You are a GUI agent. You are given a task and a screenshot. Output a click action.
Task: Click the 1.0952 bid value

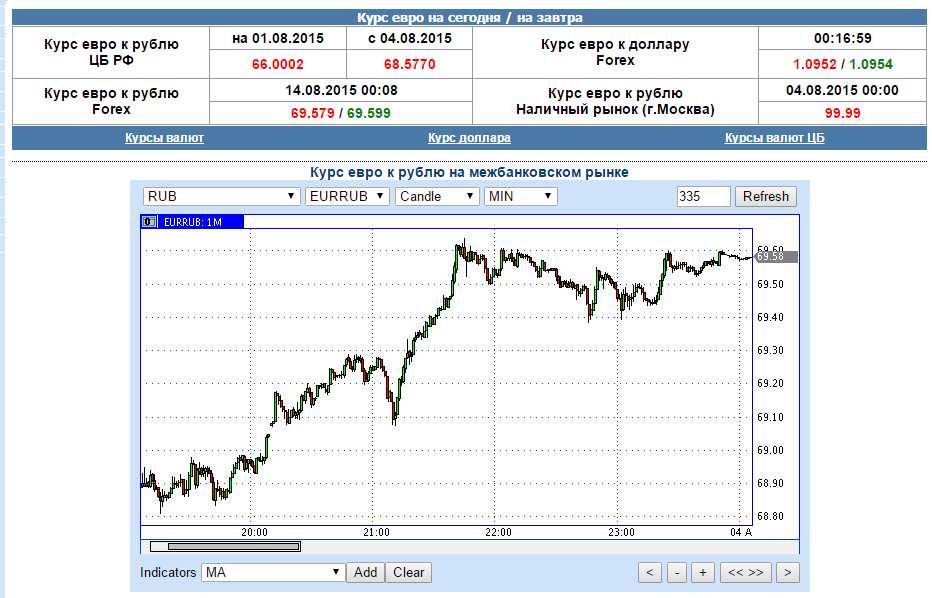coord(814,64)
